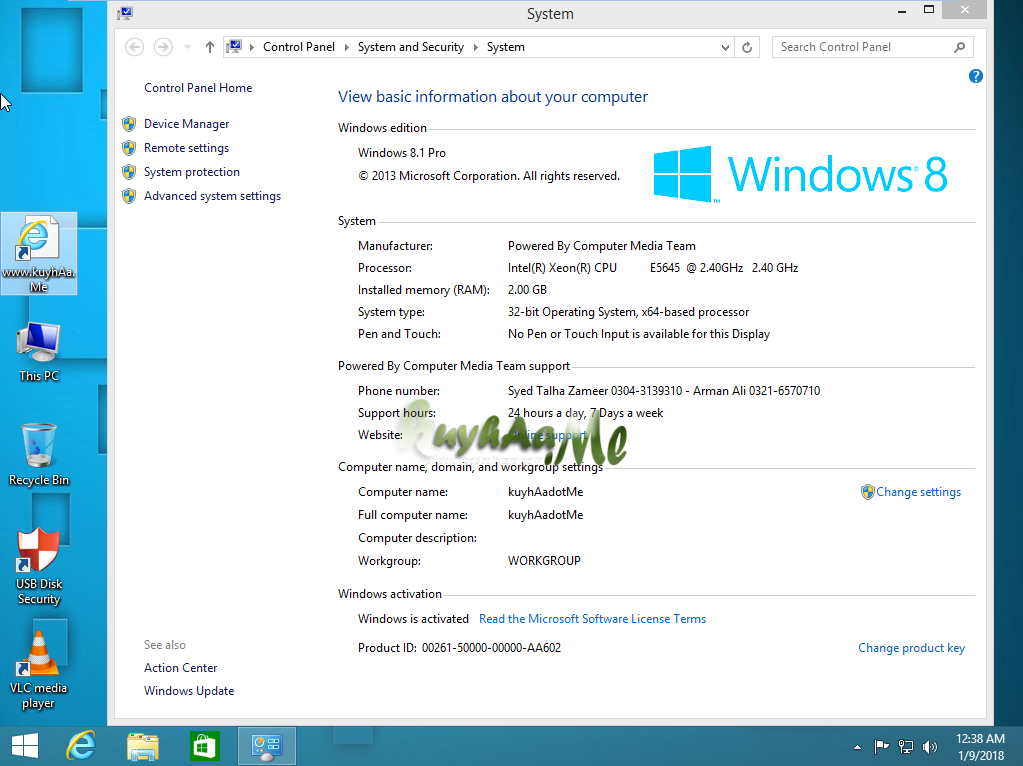Click the 'Windows is activated' text

tap(413, 619)
